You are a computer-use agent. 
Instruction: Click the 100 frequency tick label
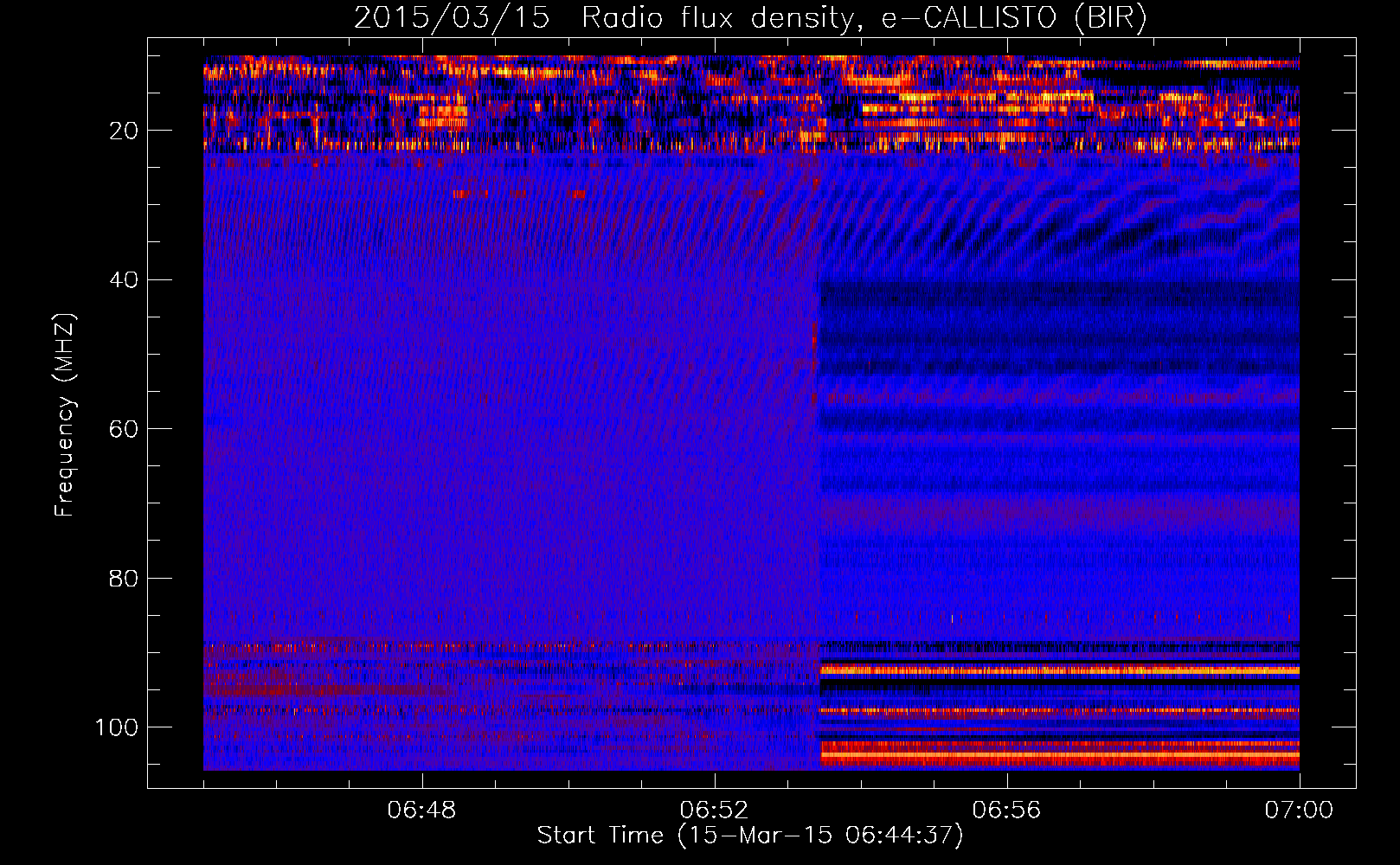pyautogui.click(x=117, y=727)
